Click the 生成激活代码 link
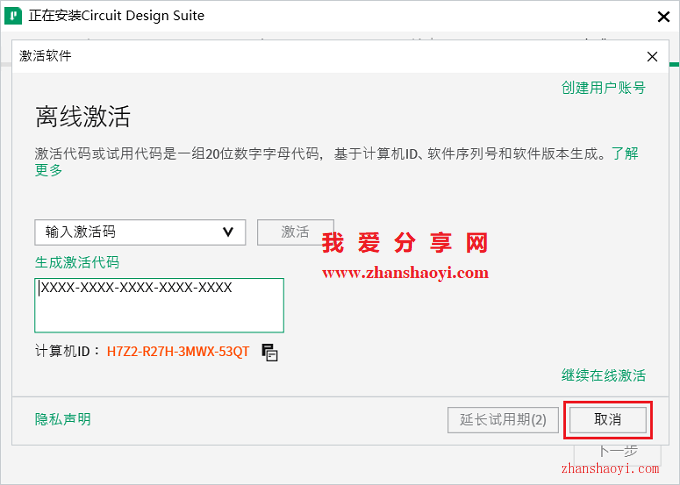Viewport: 680px width, 485px height. [x=77, y=262]
